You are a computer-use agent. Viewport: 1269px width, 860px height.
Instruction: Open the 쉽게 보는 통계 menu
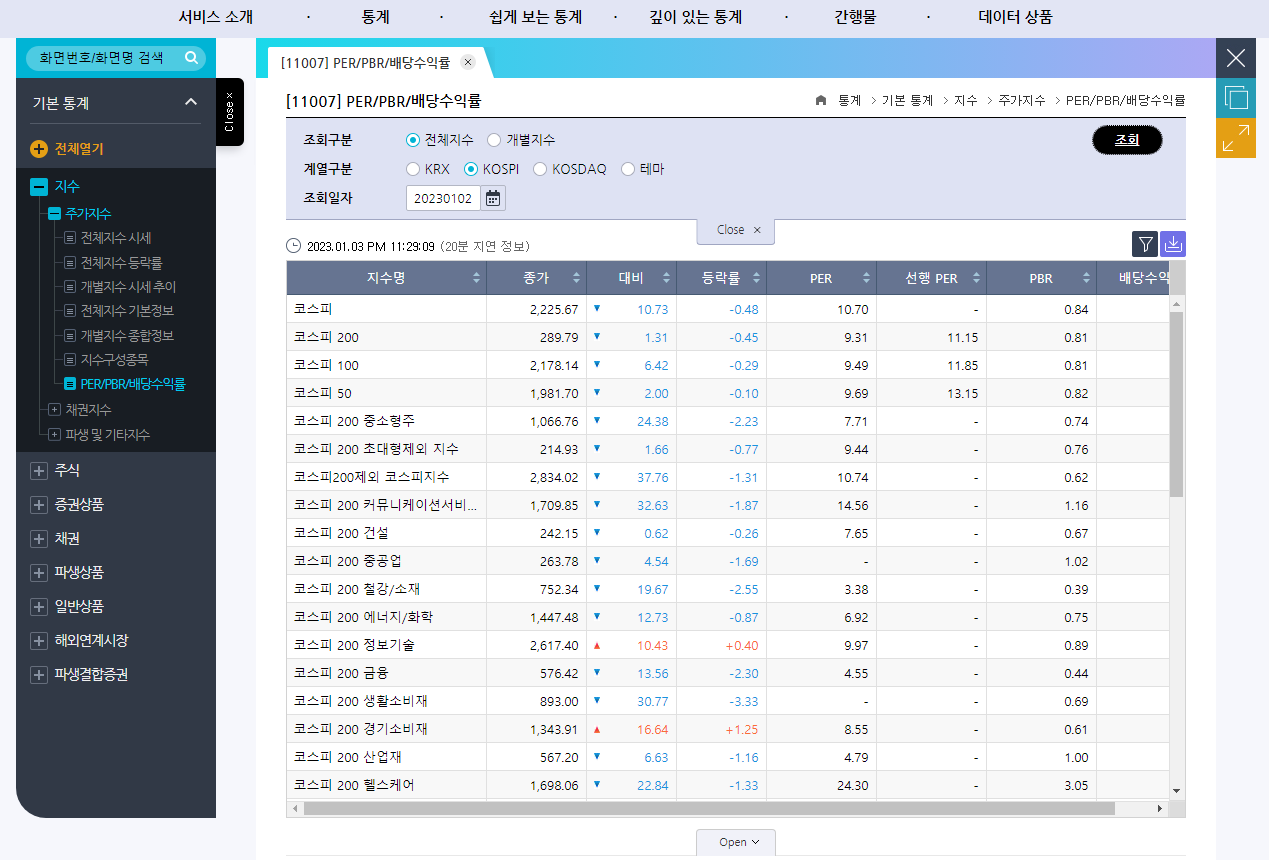(x=536, y=17)
